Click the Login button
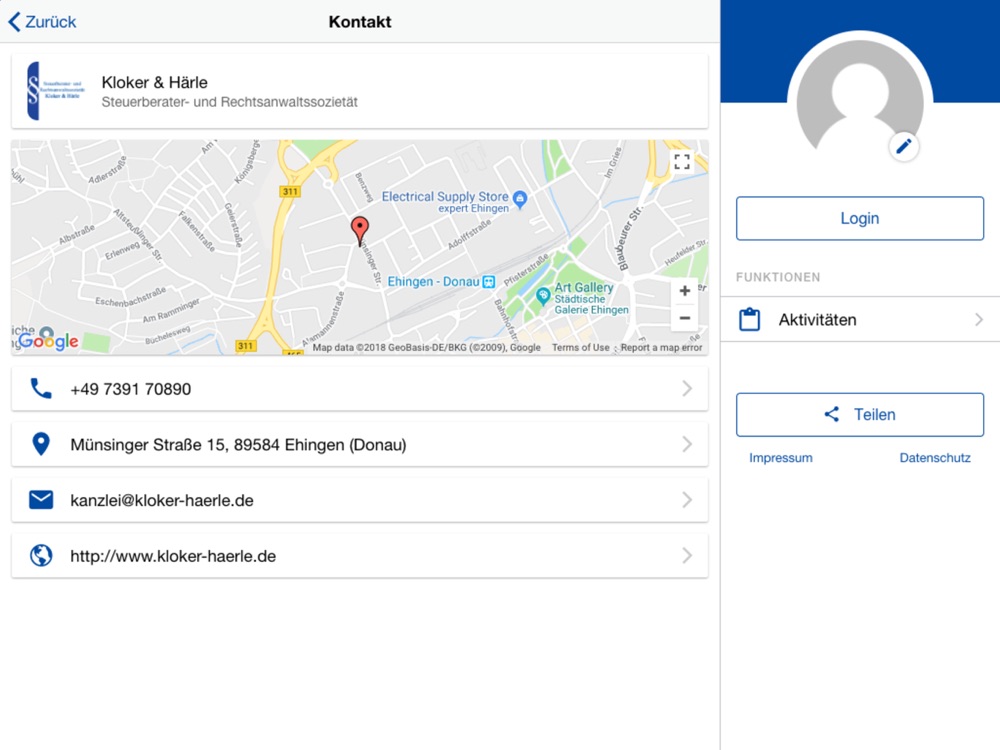 (860, 218)
